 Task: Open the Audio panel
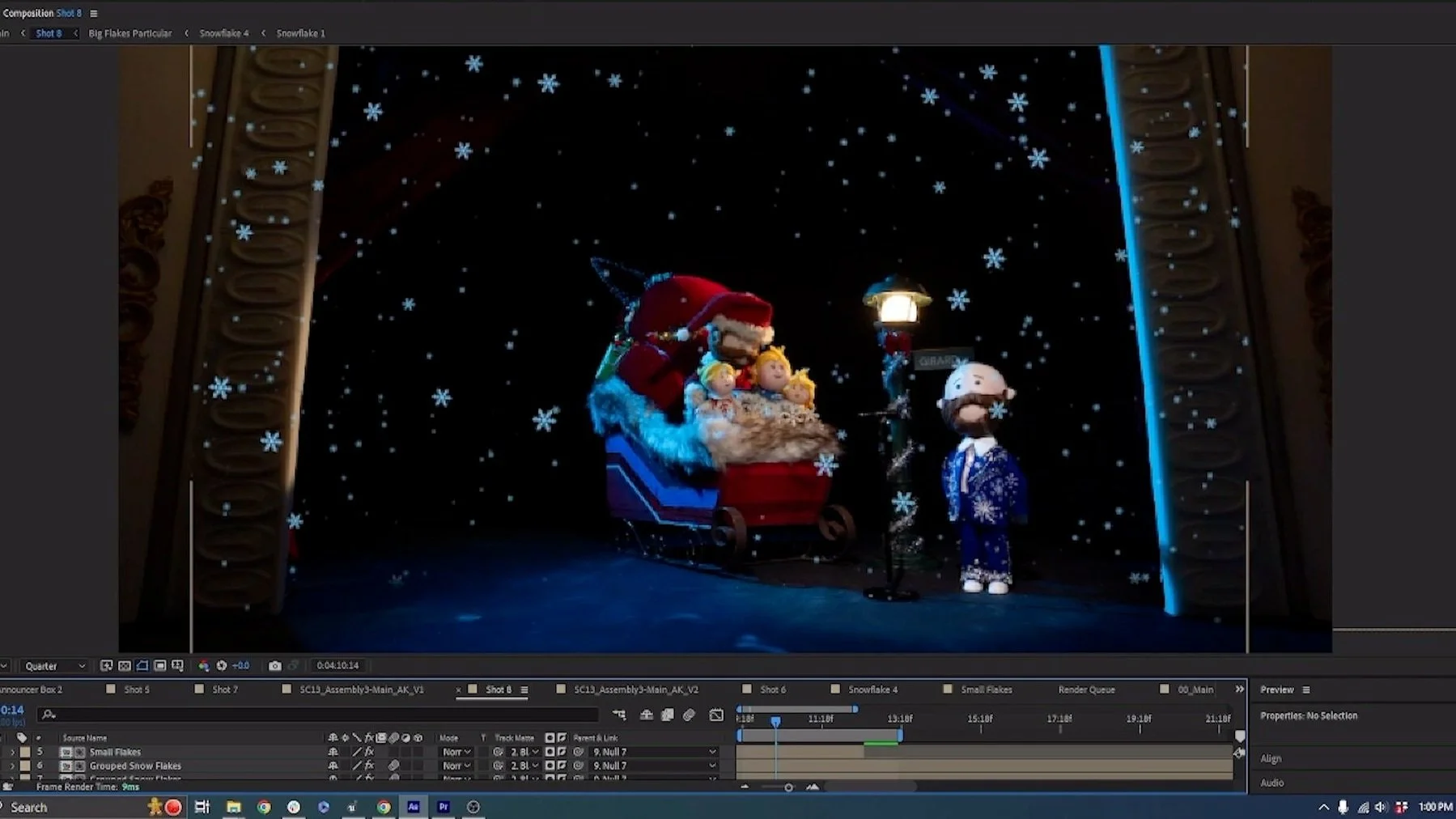click(1272, 783)
